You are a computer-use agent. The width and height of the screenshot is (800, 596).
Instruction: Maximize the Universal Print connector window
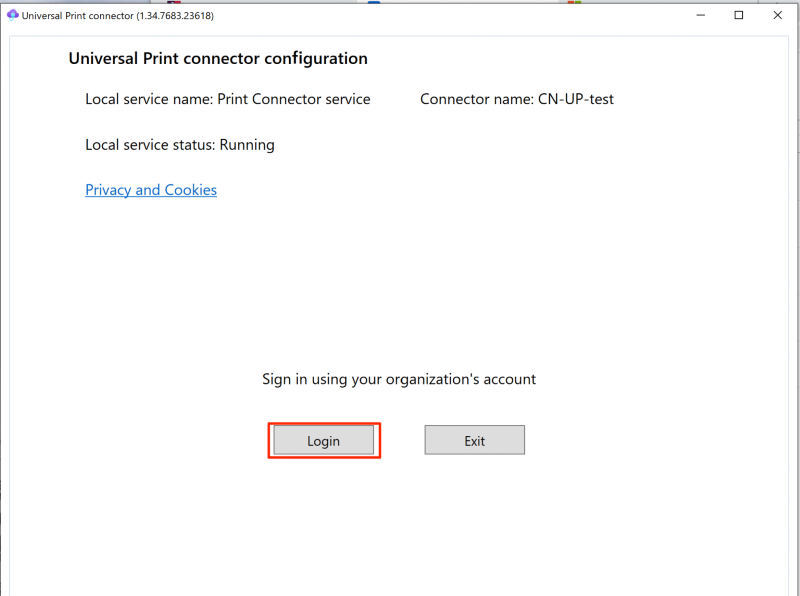click(738, 15)
